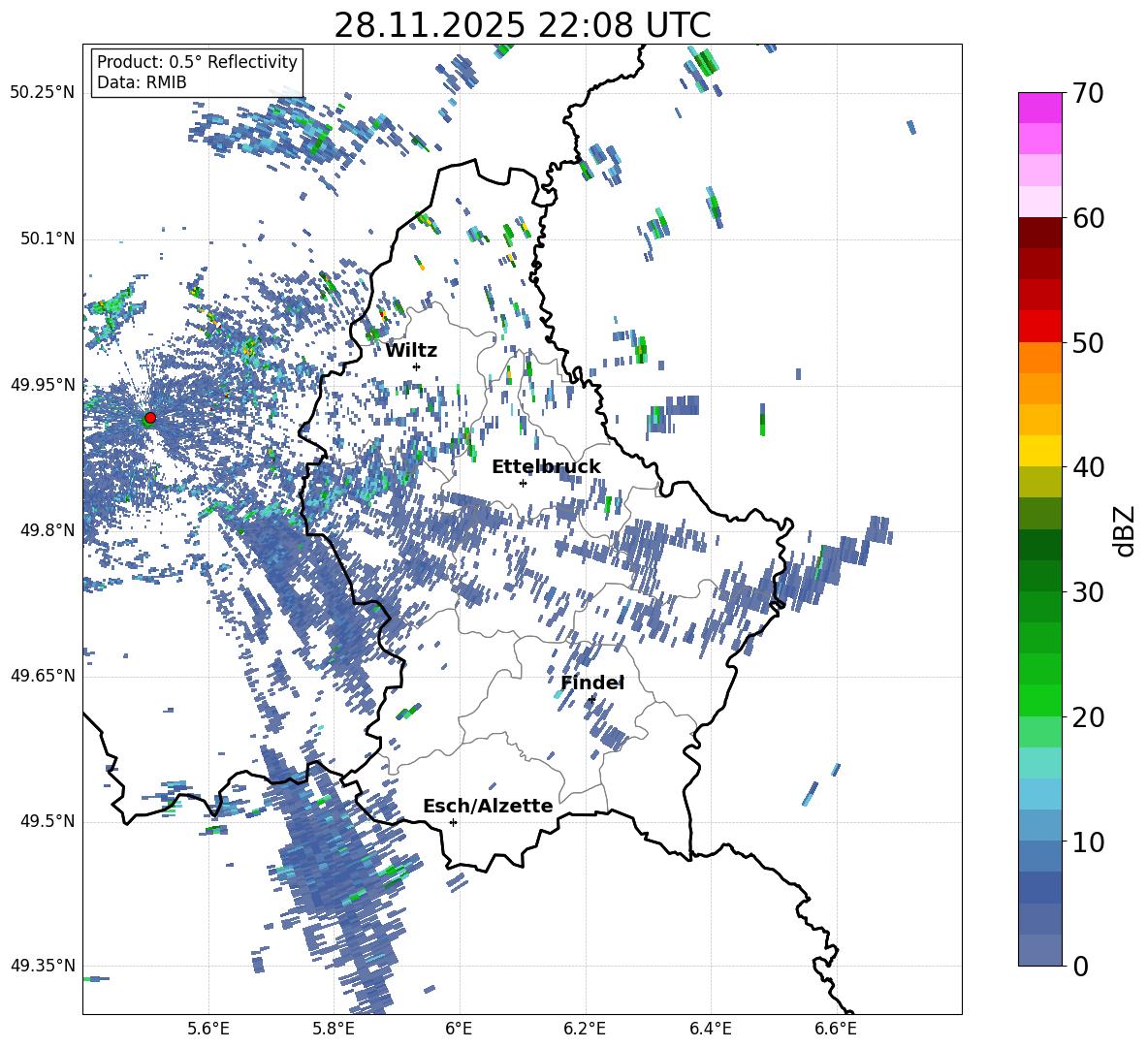Click the 6.2°E longitude label

(585, 1029)
